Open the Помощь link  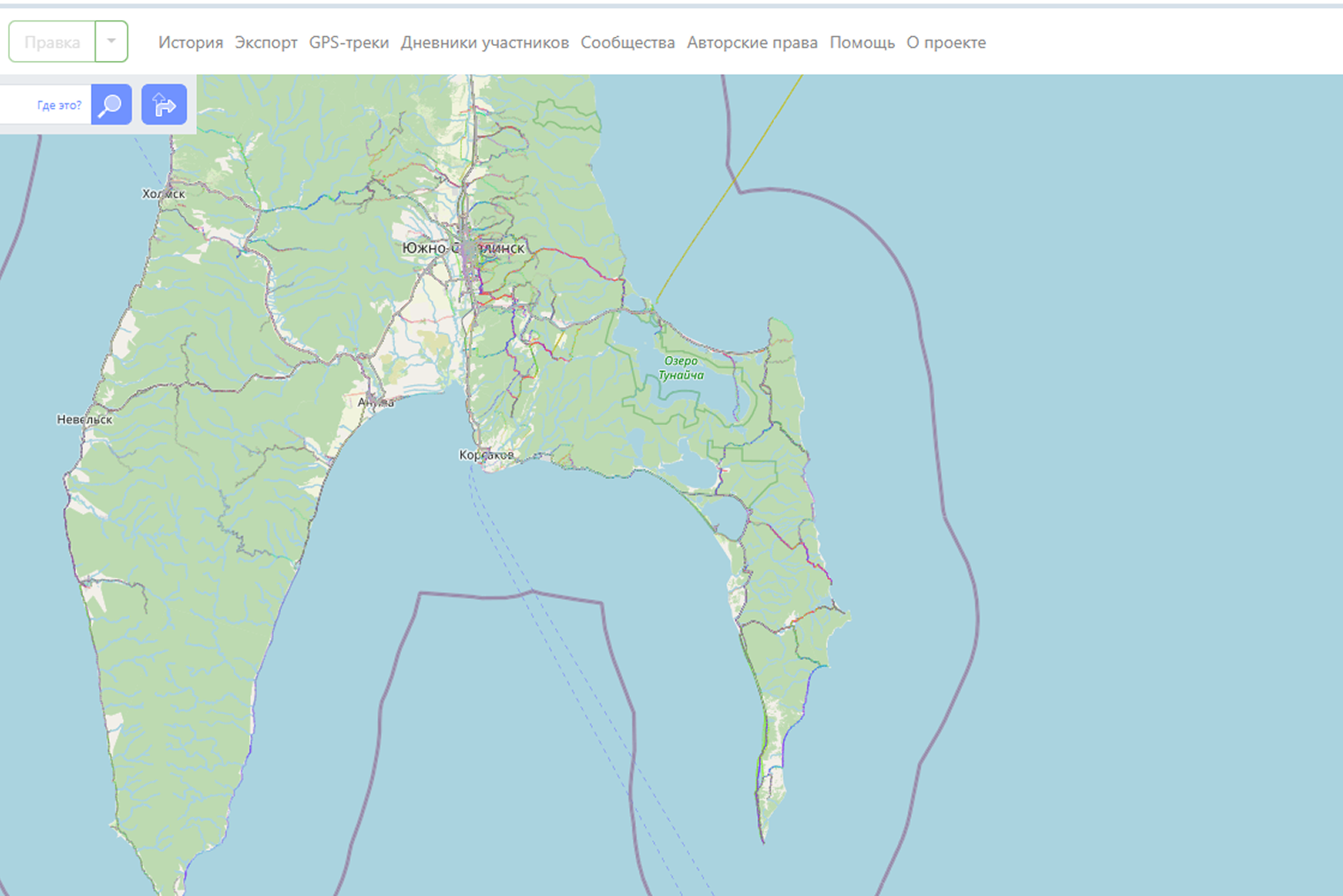click(x=861, y=42)
